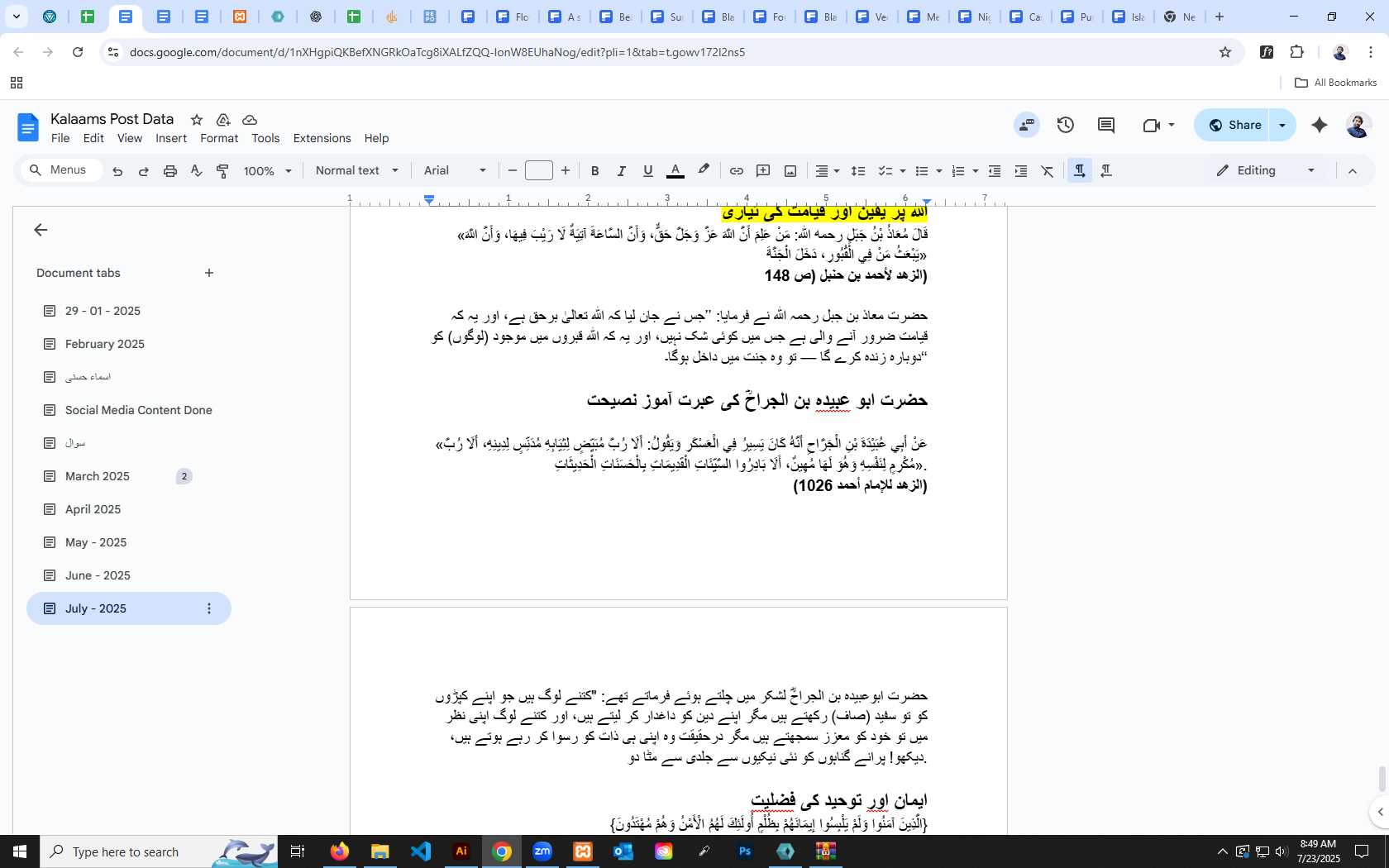This screenshot has height=868, width=1389.
Task: Open text alignment options dropdown
Action: 828,171
